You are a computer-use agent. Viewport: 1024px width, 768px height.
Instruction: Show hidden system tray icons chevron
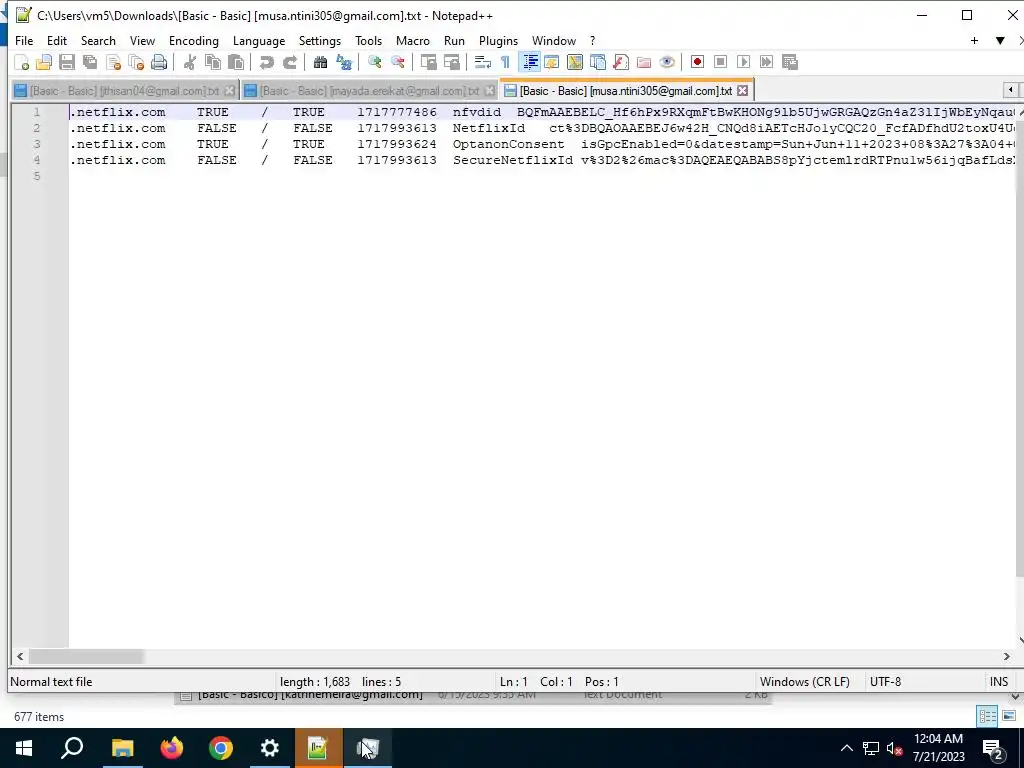(x=846, y=748)
